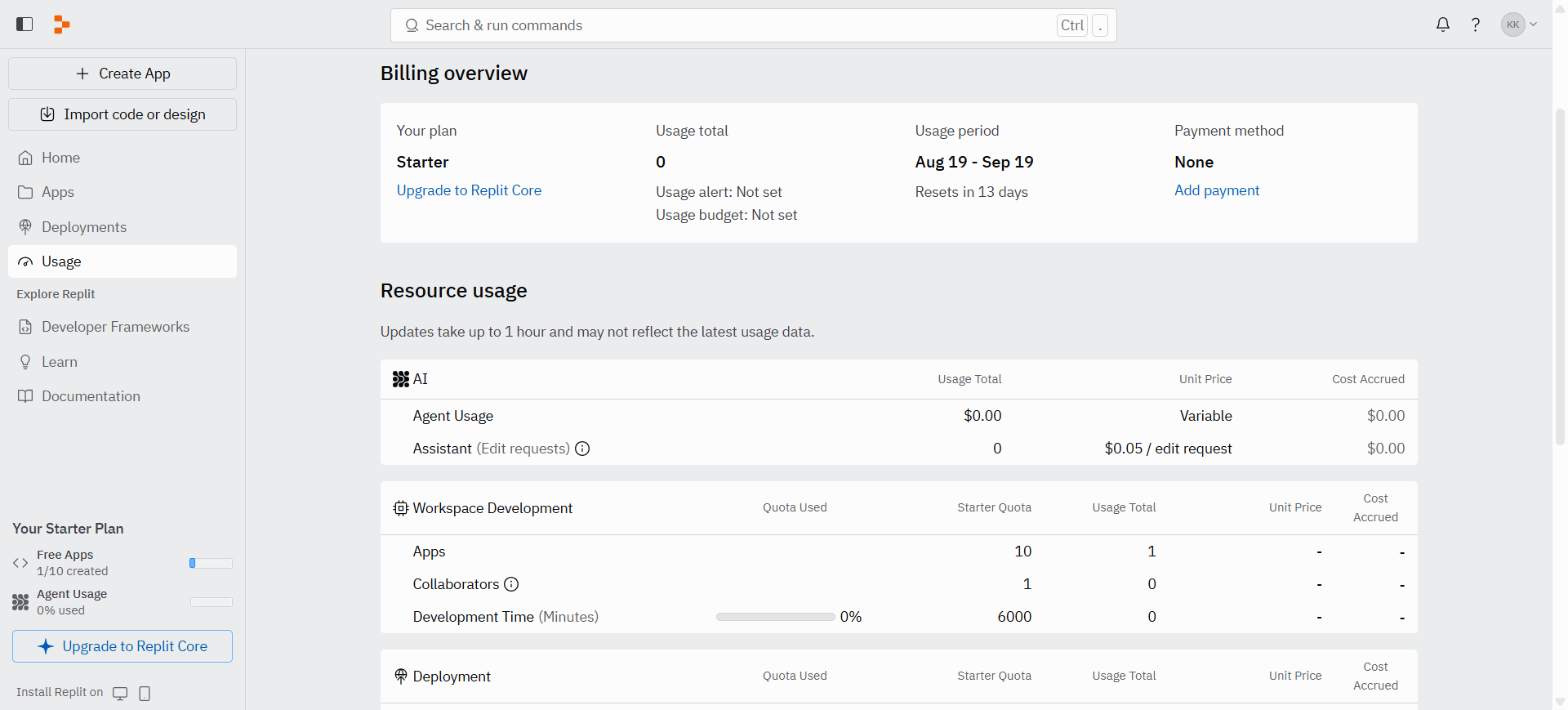The height and width of the screenshot is (710, 1568).
Task: Go to Deployments page
Action: point(122,227)
